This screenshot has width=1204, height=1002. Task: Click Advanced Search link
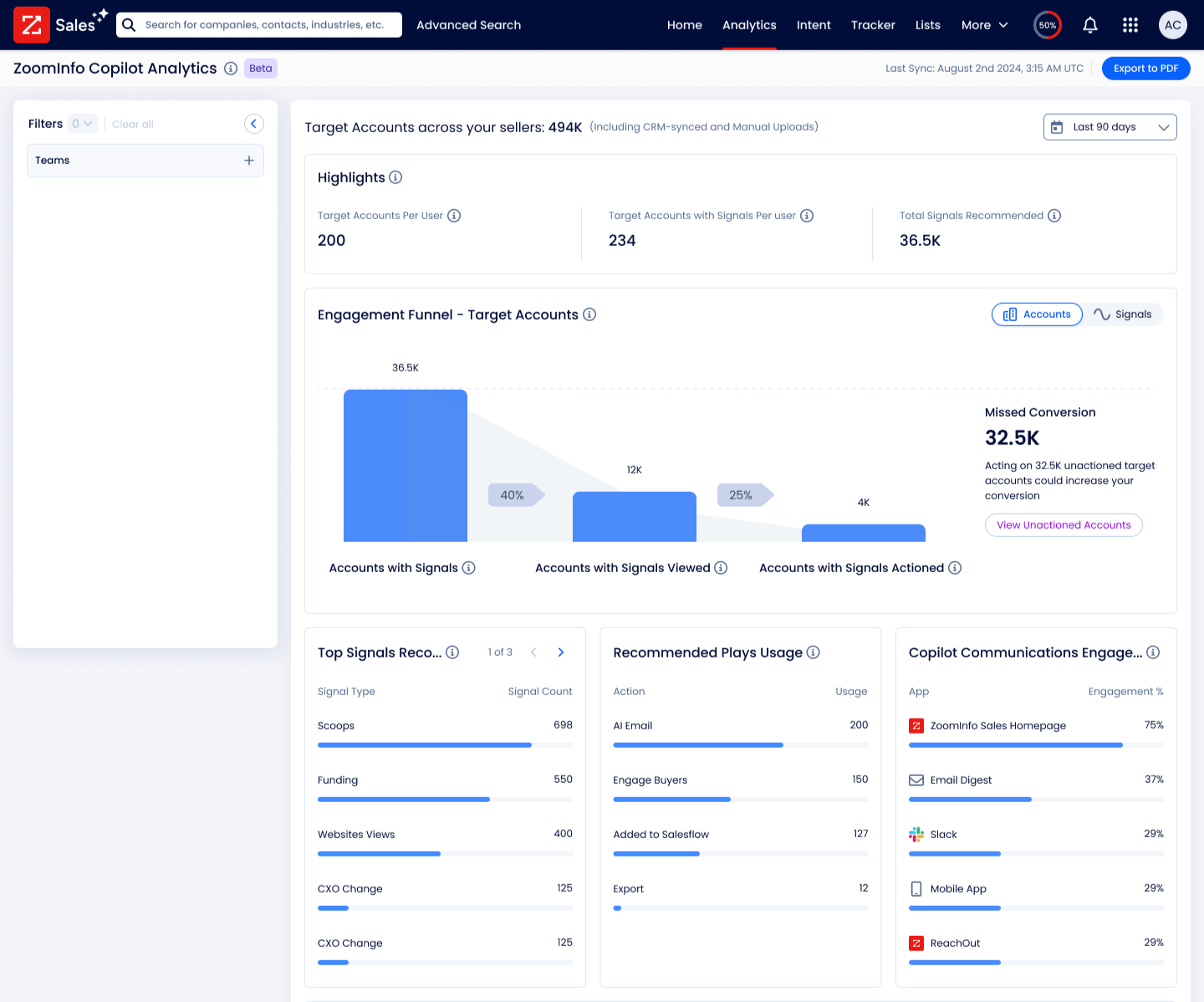pyautogui.click(x=468, y=25)
